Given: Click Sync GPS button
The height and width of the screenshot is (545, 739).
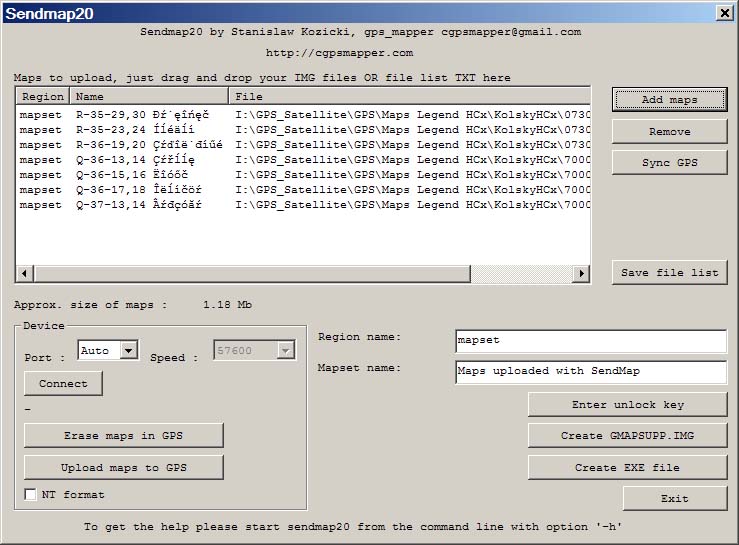Looking at the screenshot, I should tap(669, 163).
